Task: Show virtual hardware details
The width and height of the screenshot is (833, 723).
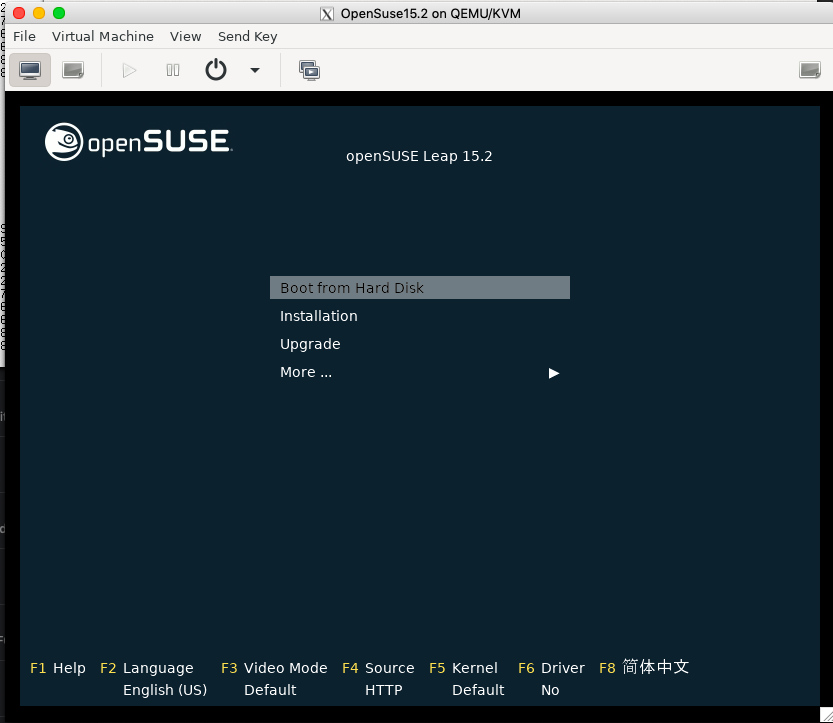Action: 73,70
